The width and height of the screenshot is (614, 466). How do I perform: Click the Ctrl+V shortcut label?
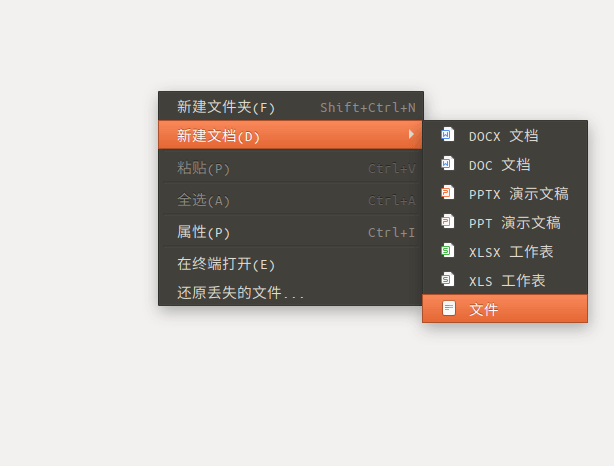point(392,168)
